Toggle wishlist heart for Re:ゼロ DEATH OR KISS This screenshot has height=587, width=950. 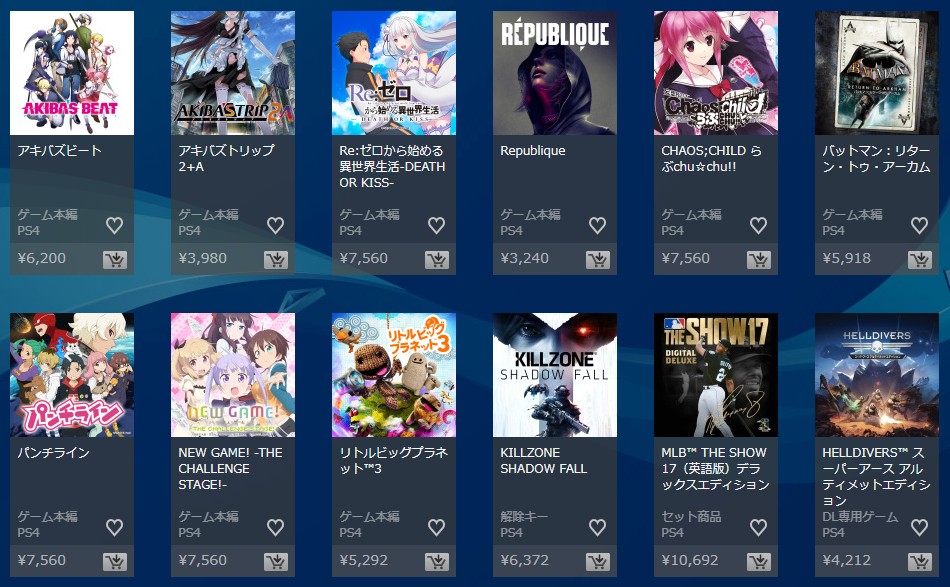click(436, 225)
